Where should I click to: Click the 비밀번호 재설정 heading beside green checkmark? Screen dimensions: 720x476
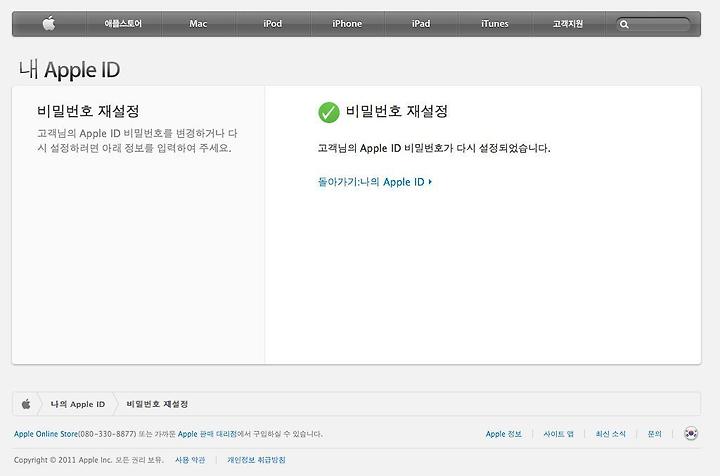click(396, 111)
